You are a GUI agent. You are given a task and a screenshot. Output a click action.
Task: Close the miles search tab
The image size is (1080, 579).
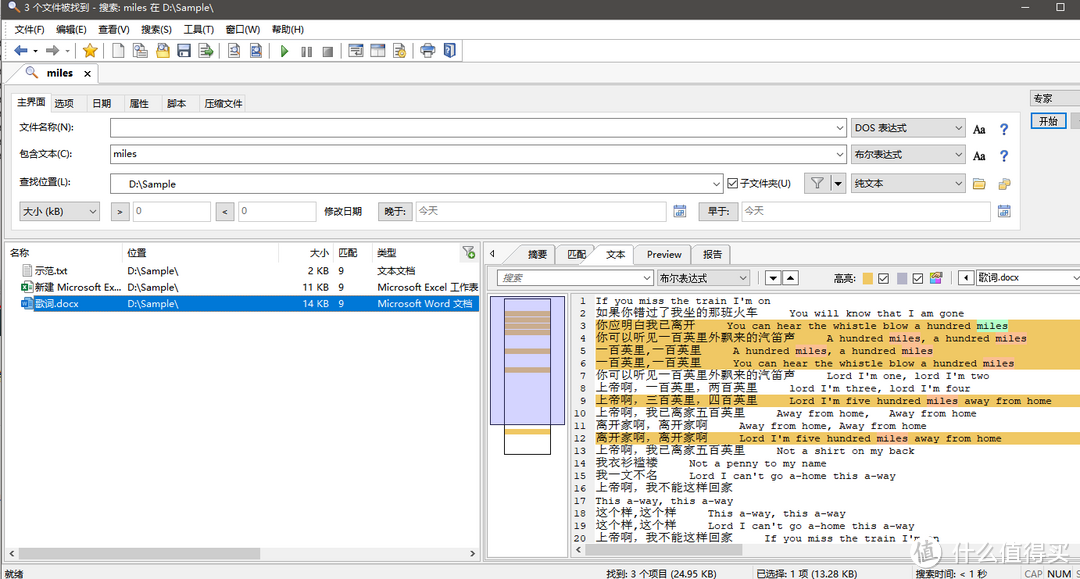click(x=87, y=74)
